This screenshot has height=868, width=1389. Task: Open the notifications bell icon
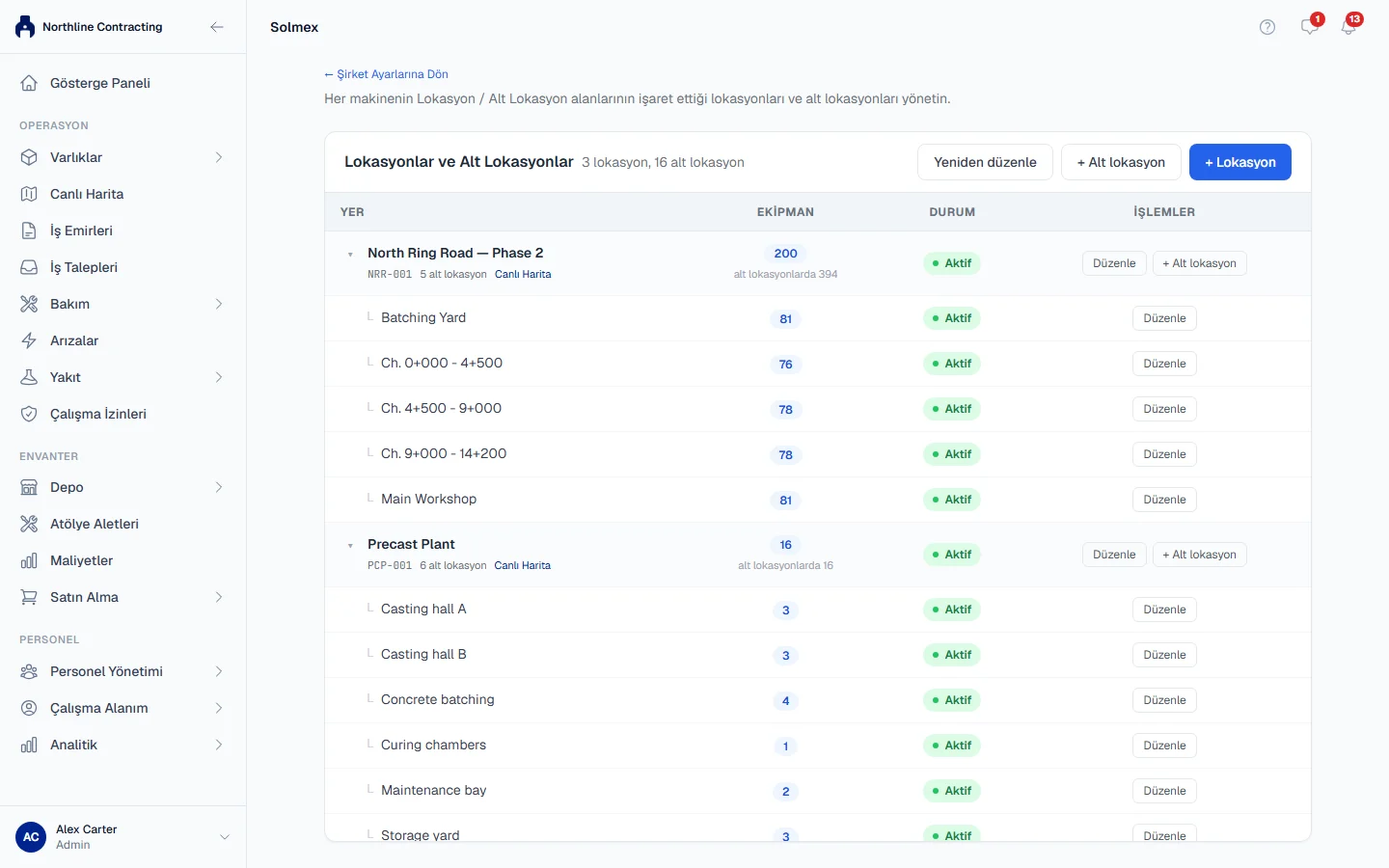[1348, 27]
